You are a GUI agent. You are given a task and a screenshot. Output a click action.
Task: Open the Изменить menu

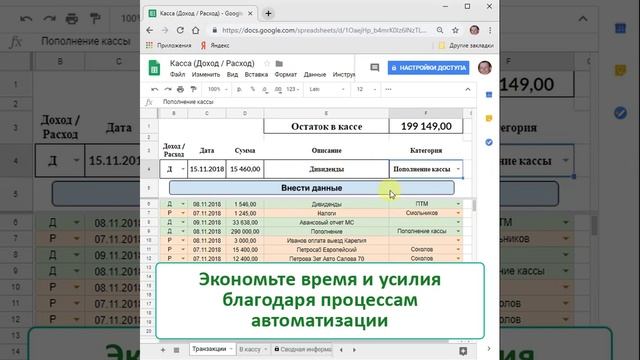(206, 75)
